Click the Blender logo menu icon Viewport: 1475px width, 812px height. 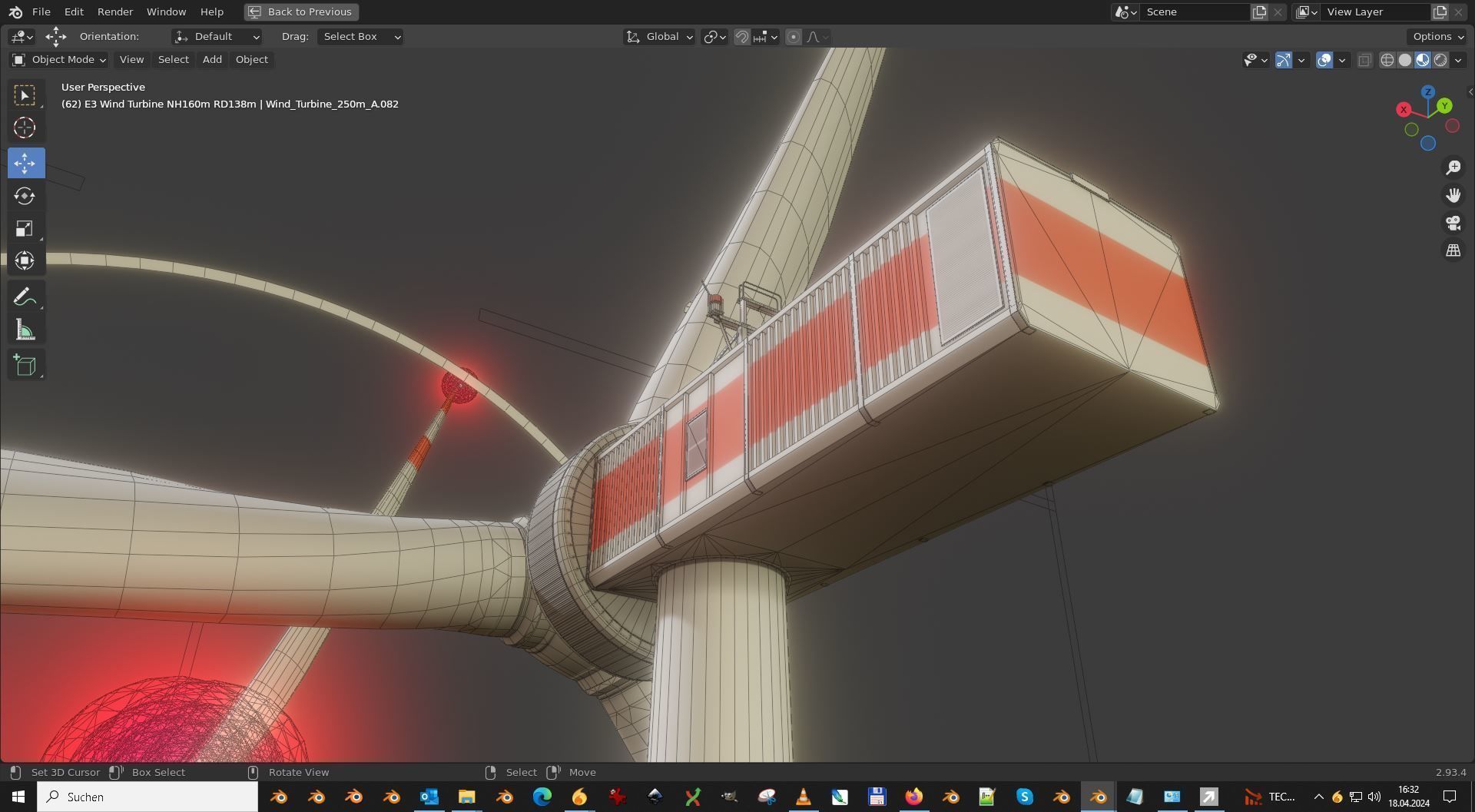tap(15, 12)
